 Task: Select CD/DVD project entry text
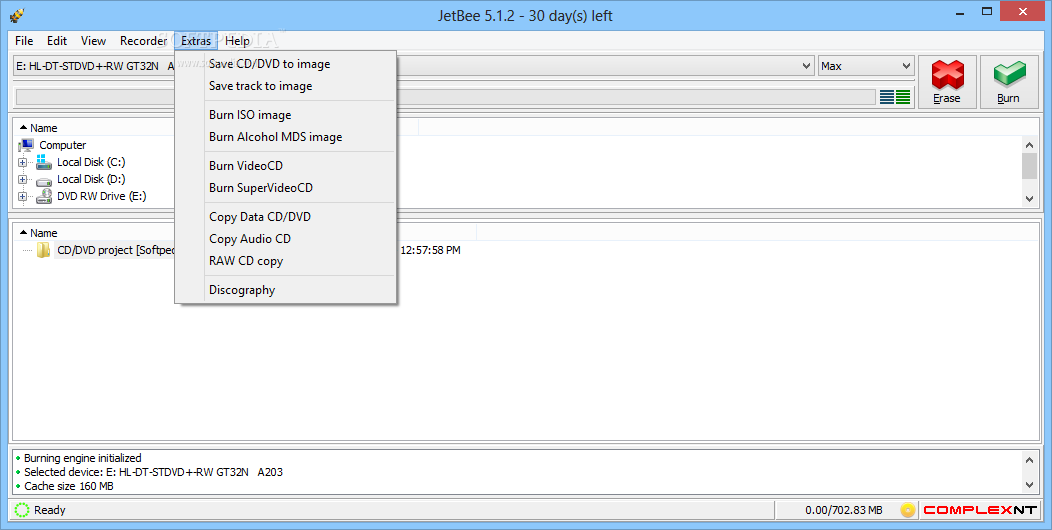116,250
